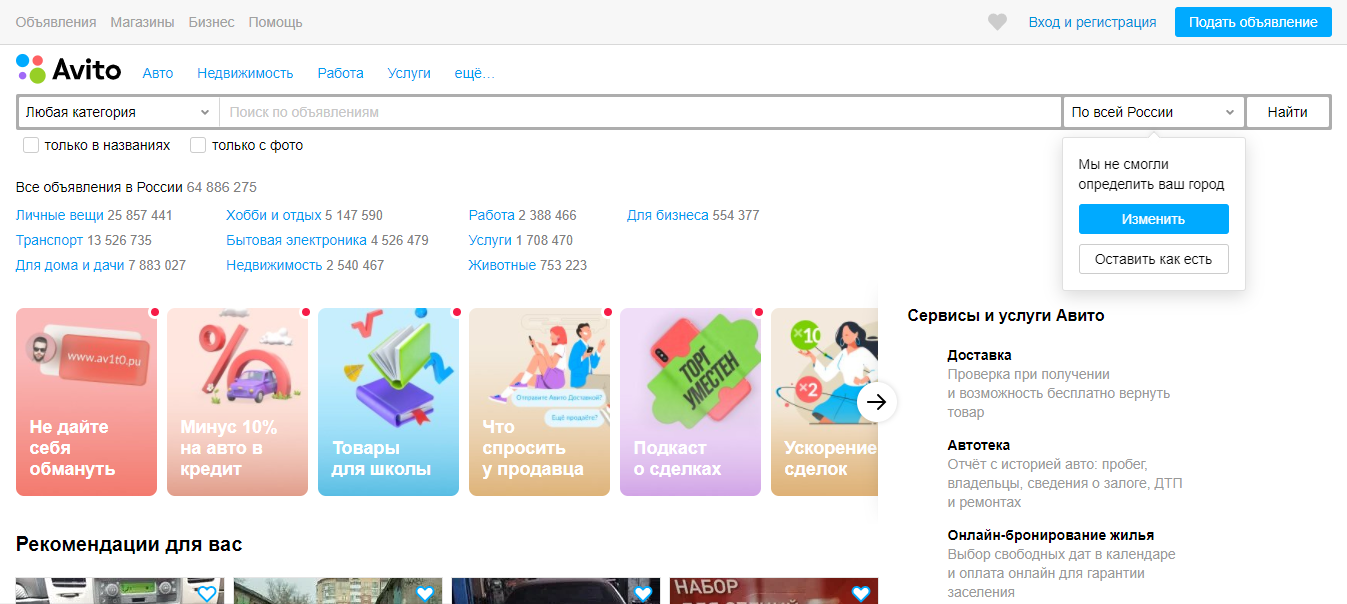1347x604 pixels.
Task: Open 'Услуги' link in the category list
Action: [490, 240]
